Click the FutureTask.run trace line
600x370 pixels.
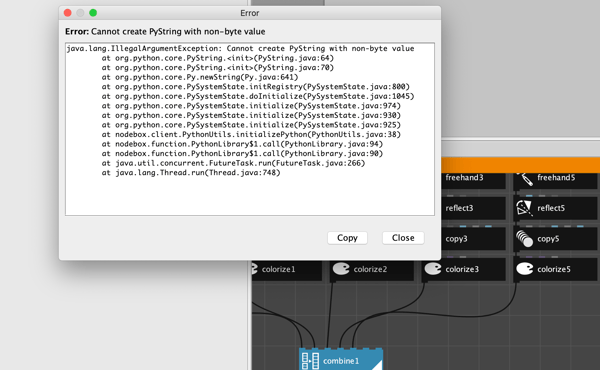point(233,163)
